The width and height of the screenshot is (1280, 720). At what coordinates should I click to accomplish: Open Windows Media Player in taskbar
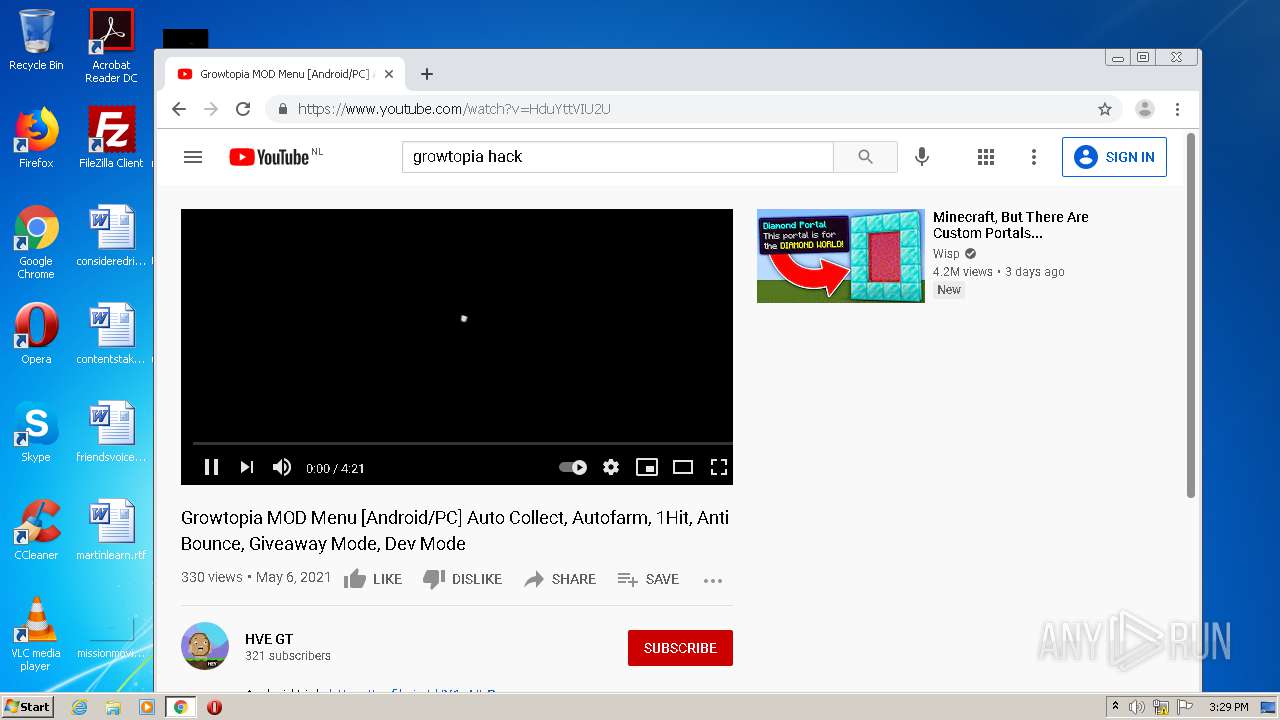coord(147,707)
